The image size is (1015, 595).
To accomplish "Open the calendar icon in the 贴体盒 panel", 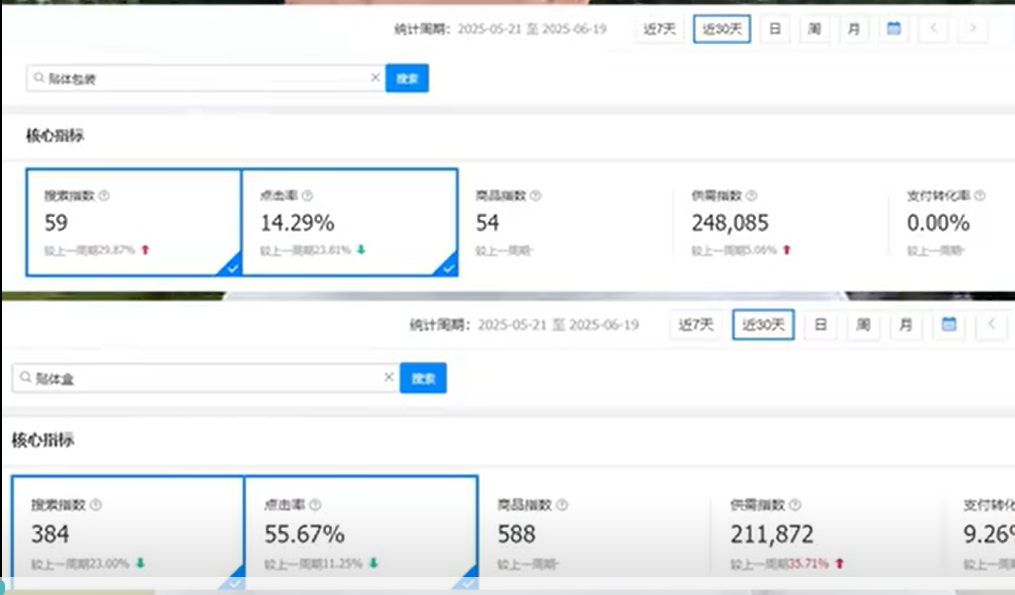I will pyautogui.click(x=949, y=325).
